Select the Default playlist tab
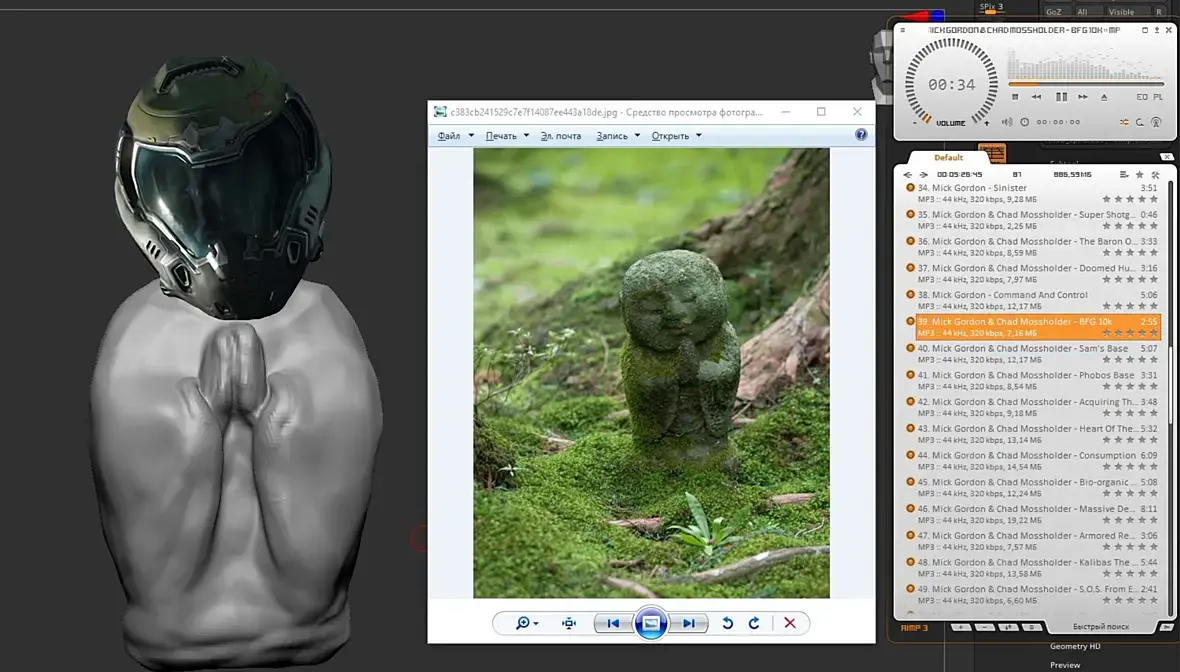Viewport: 1180px width, 672px height. (x=948, y=157)
